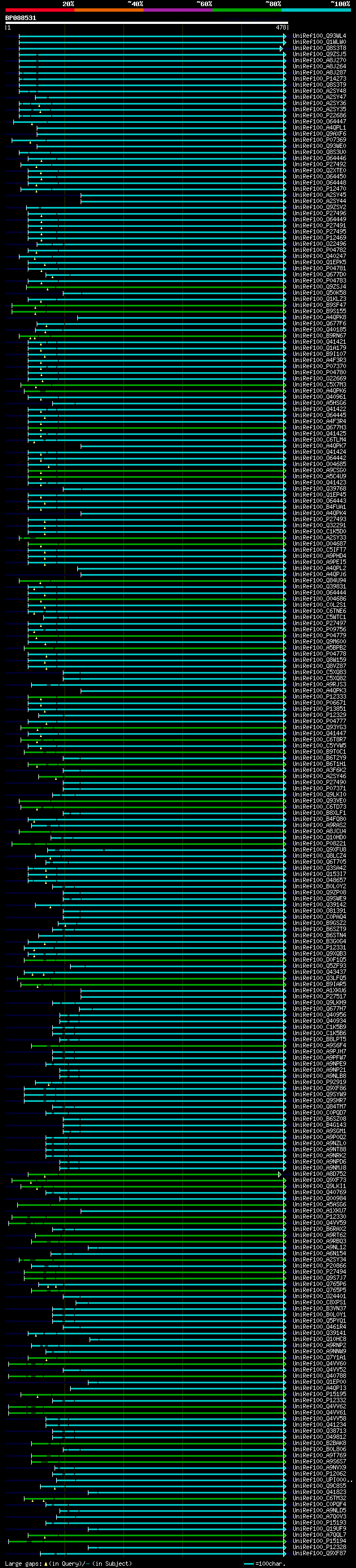Viewport: 356px width, 1568px height.
Task: Select the UniRef100_Q2XTE0 label
Action: coord(319,170)
